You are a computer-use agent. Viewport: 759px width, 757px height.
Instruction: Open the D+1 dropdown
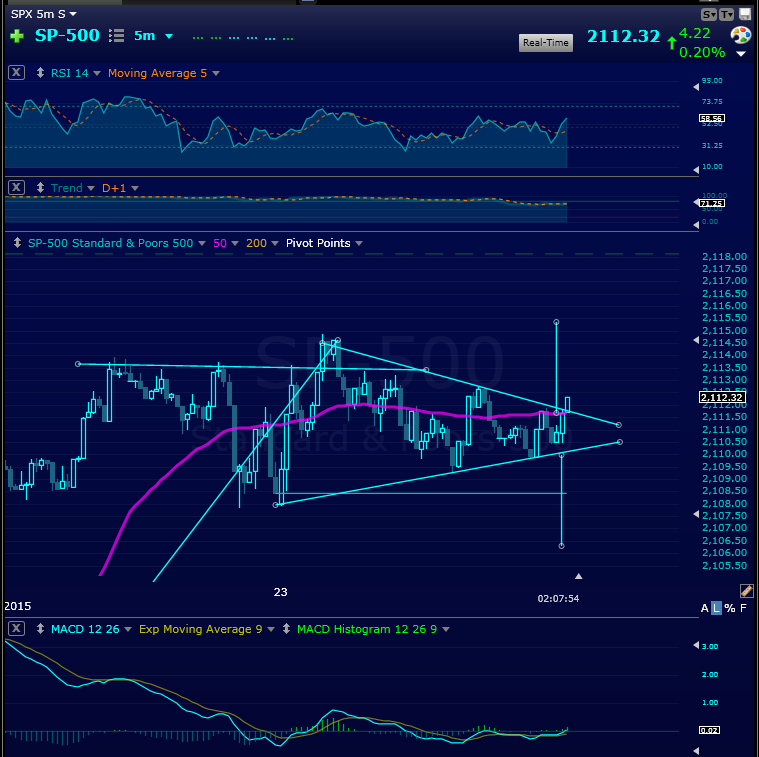click(x=135, y=188)
